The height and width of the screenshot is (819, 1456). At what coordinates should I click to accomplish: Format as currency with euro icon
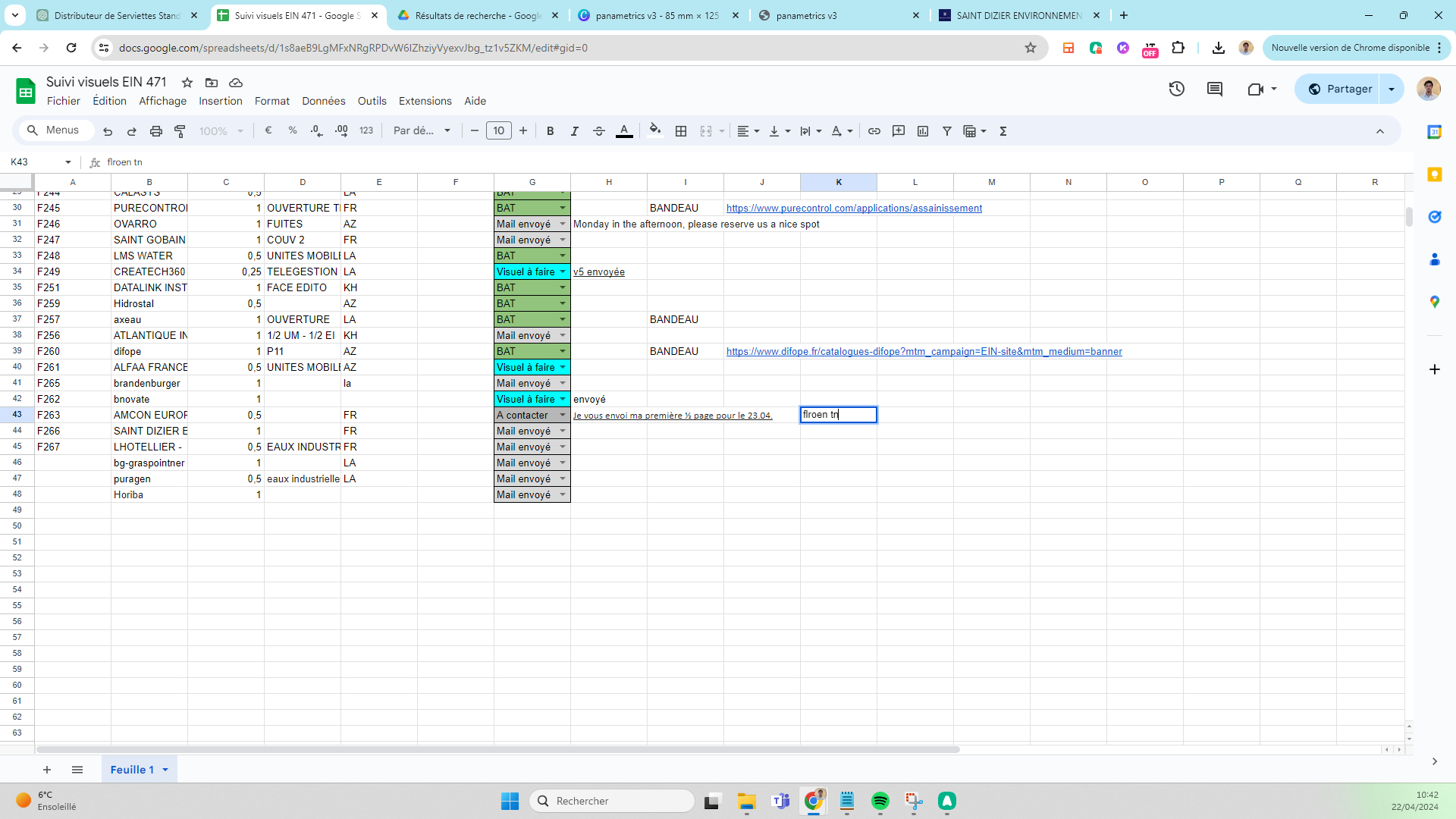pyautogui.click(x=268, y=130)
